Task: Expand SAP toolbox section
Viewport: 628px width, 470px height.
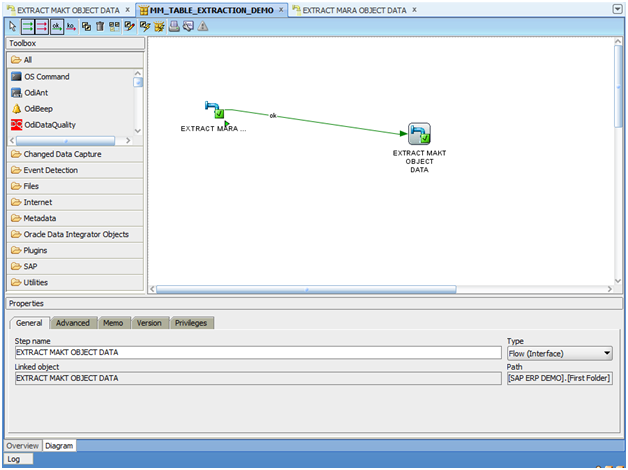Action: tap(75, 266)
